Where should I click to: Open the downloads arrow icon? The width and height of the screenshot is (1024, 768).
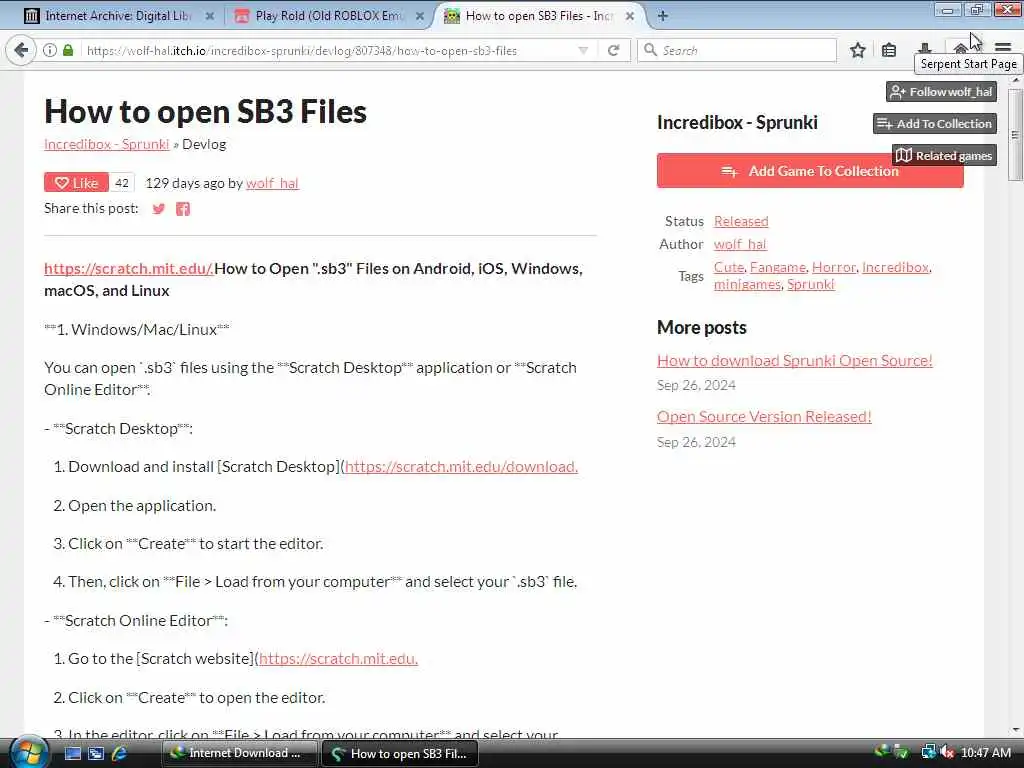click(x=925, y=48)
